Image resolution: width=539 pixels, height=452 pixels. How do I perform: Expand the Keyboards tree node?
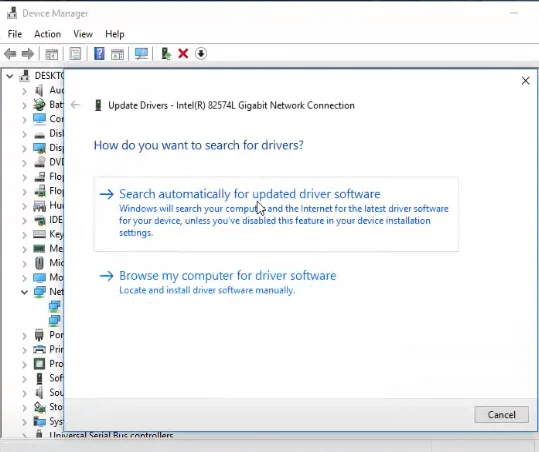(24, 234)
